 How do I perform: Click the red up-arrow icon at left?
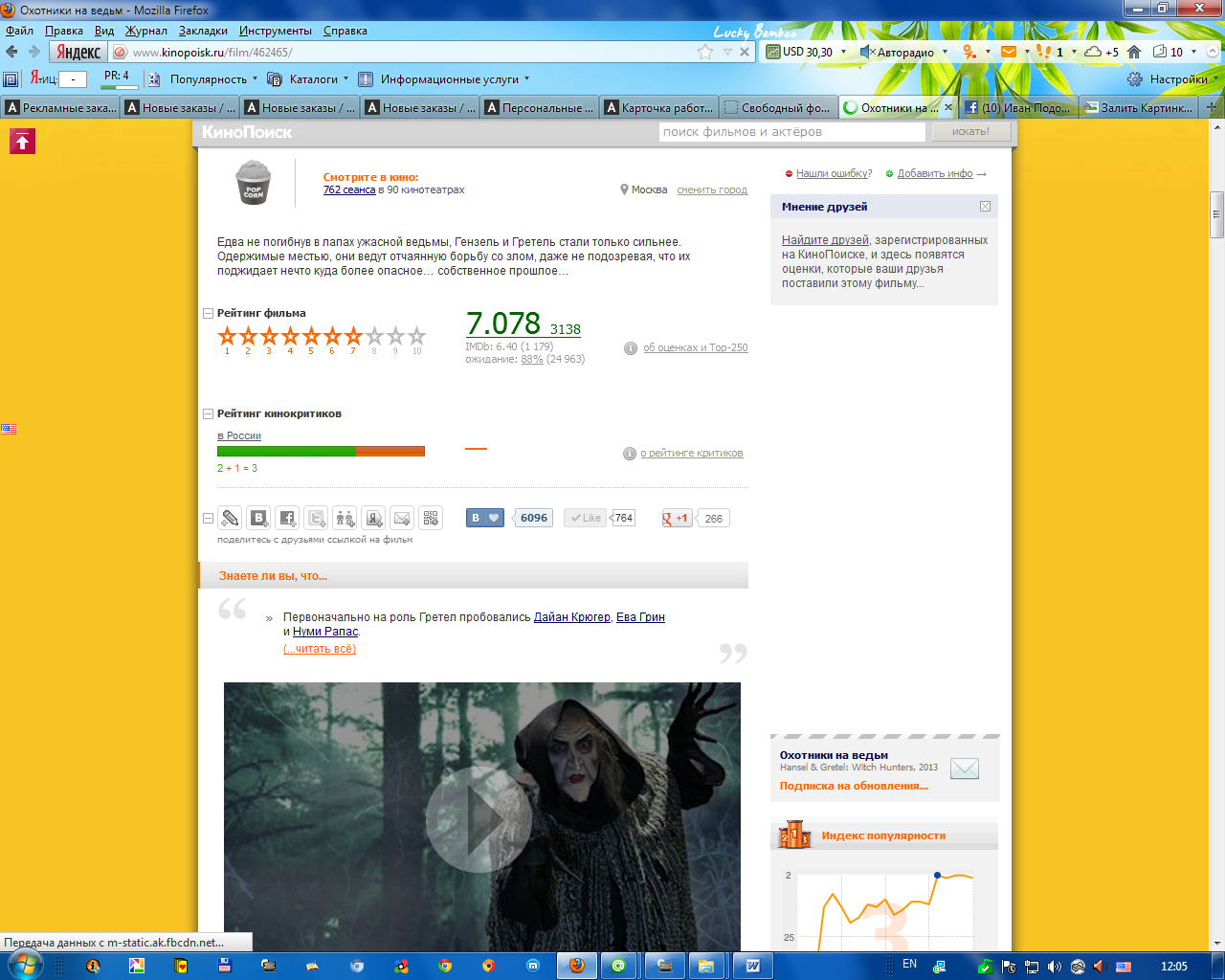click(x=22, y=142)
